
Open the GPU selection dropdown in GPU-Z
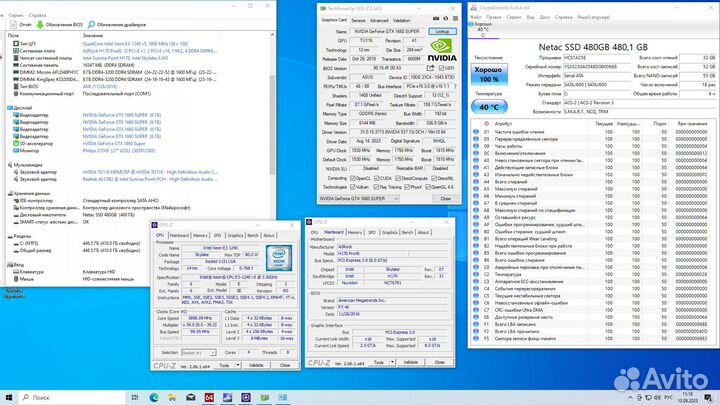click(x=359, y=198)
